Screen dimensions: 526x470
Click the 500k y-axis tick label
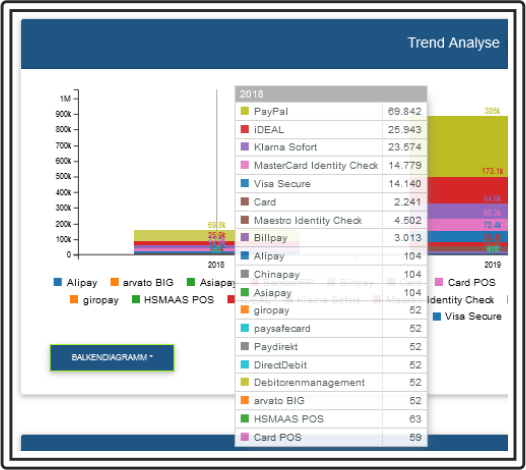[63, 176]
